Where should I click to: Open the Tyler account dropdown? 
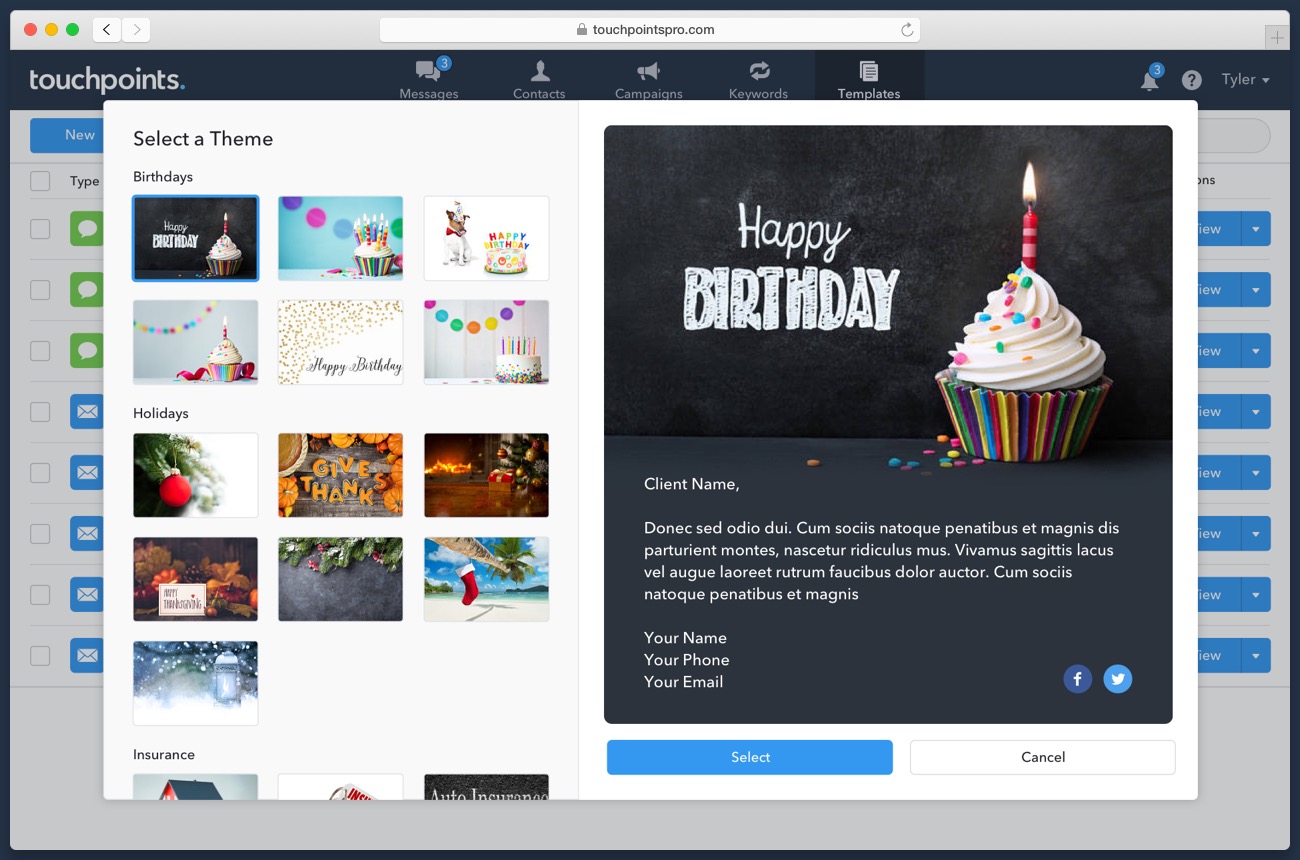[1243, 79]
